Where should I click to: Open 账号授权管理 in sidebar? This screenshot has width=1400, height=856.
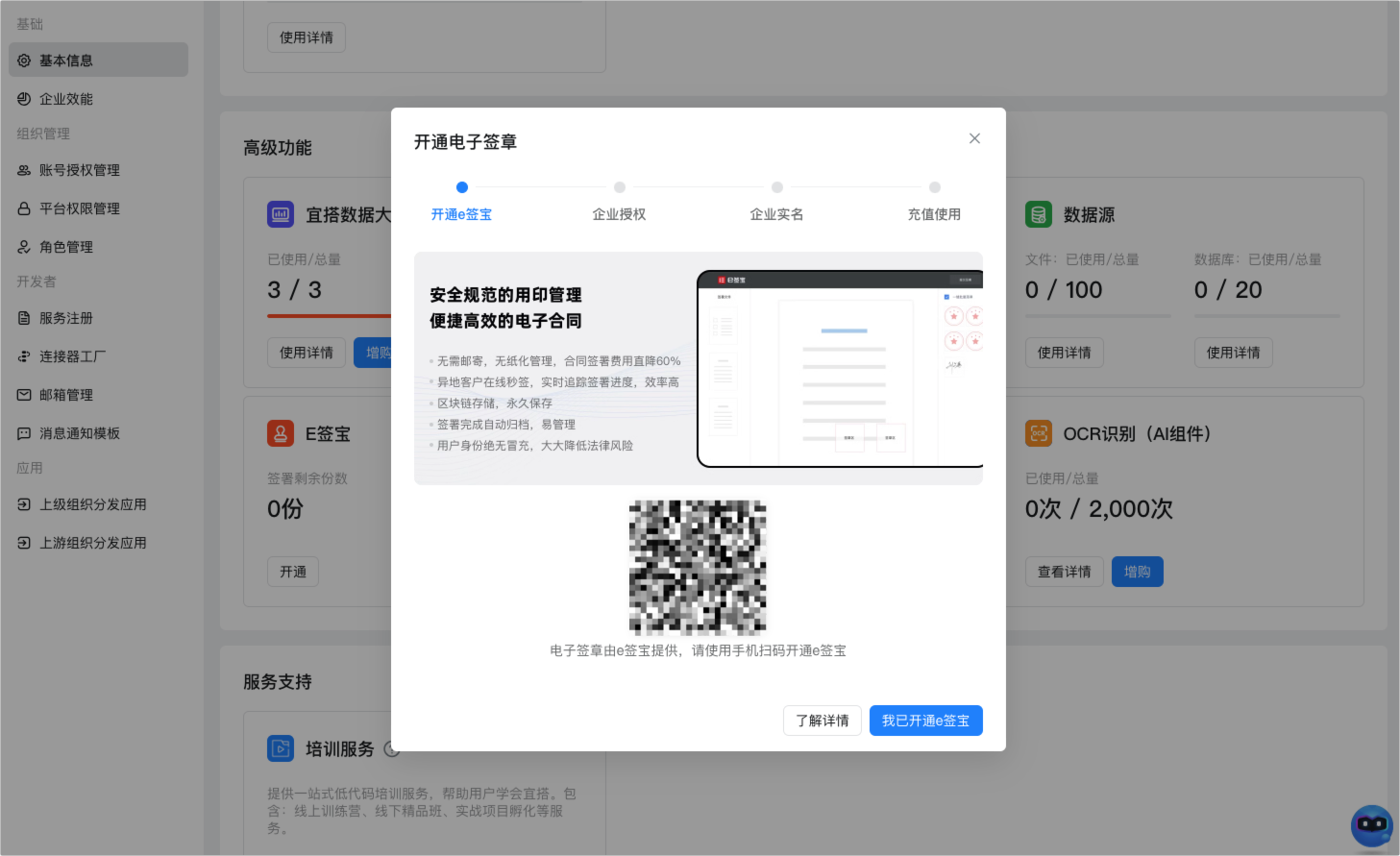click(x=98, y=169)
